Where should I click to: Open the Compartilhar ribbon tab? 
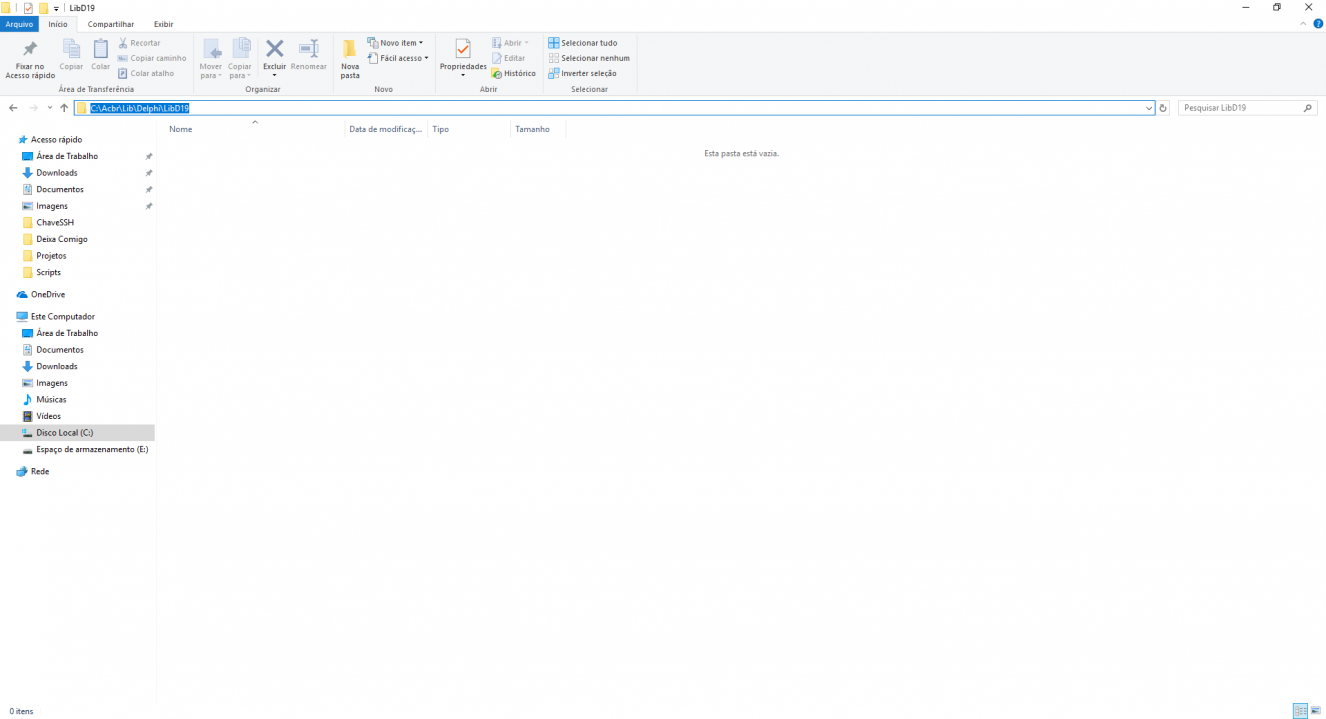point(111,23)
